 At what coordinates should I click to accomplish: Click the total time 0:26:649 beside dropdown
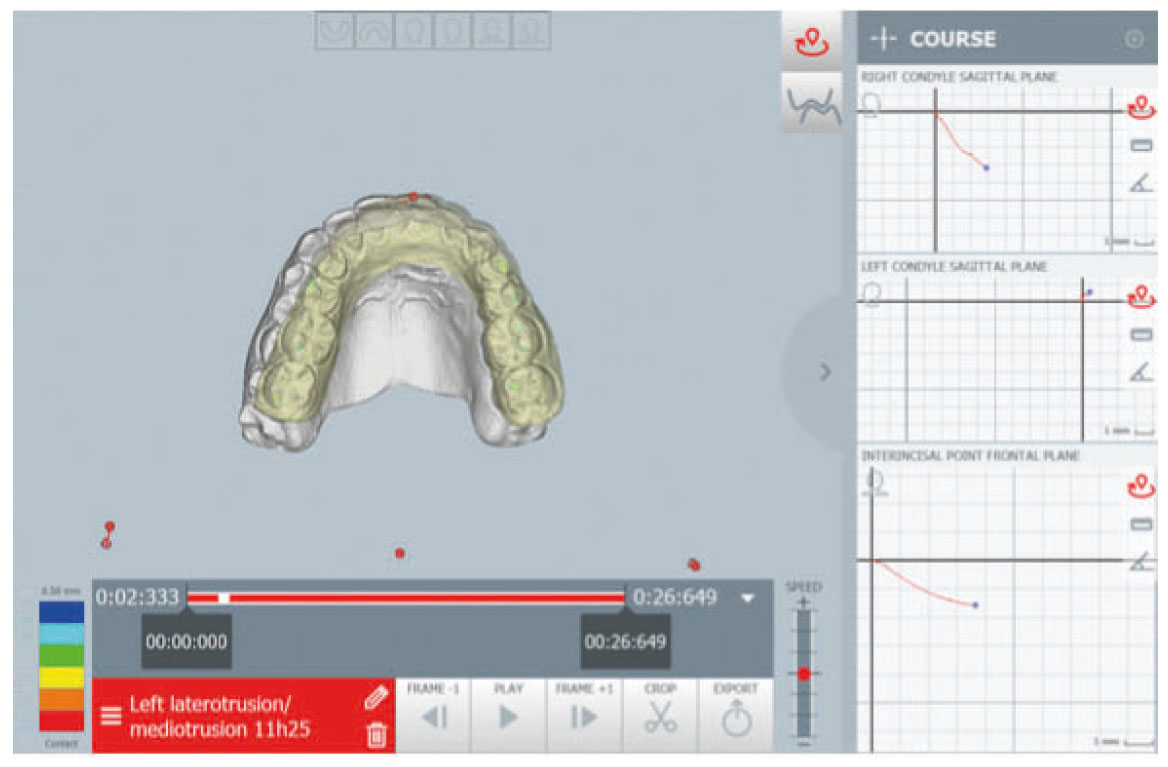pos(675,597)
